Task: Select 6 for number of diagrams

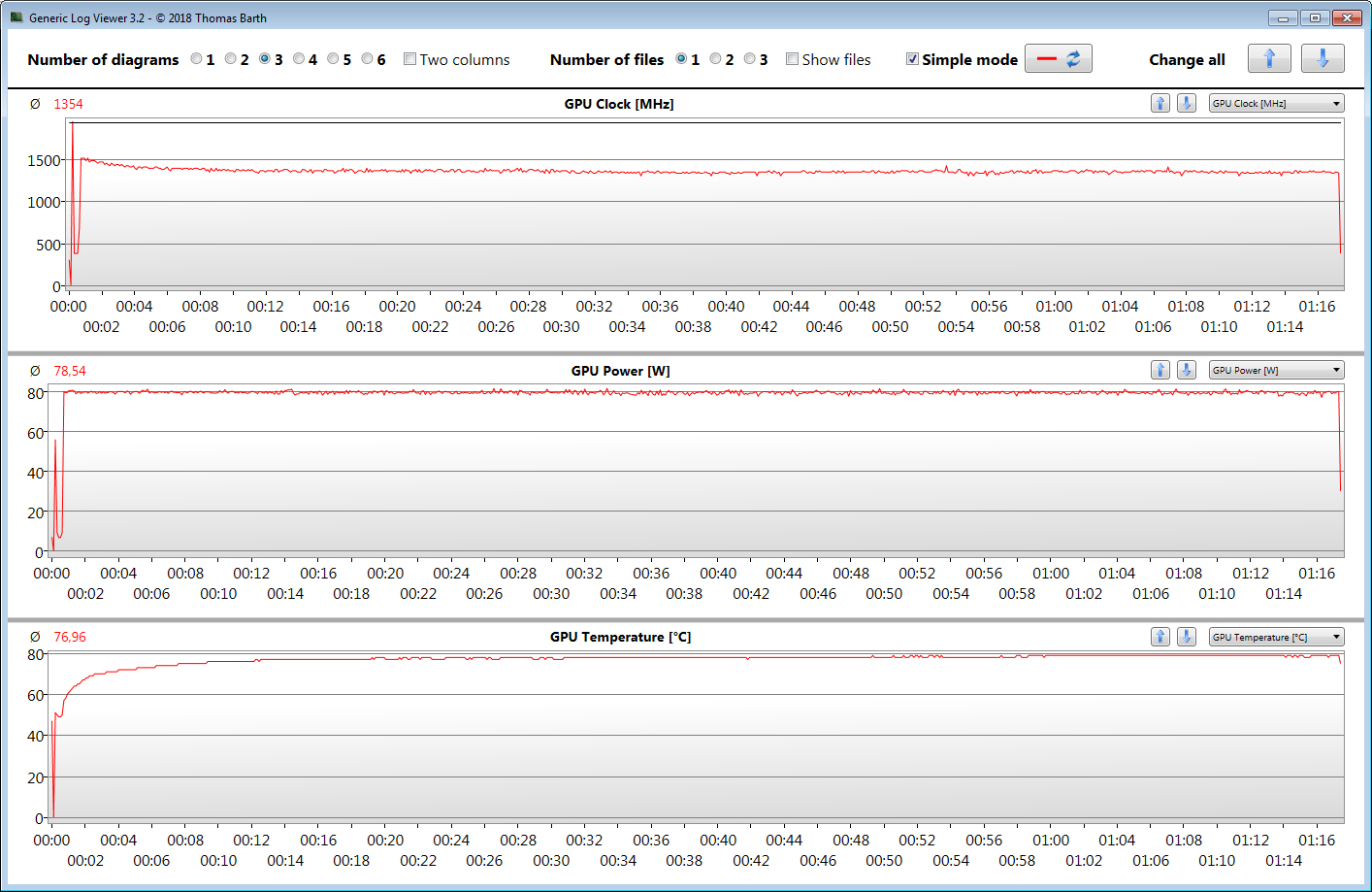Action: click(367, 59)
